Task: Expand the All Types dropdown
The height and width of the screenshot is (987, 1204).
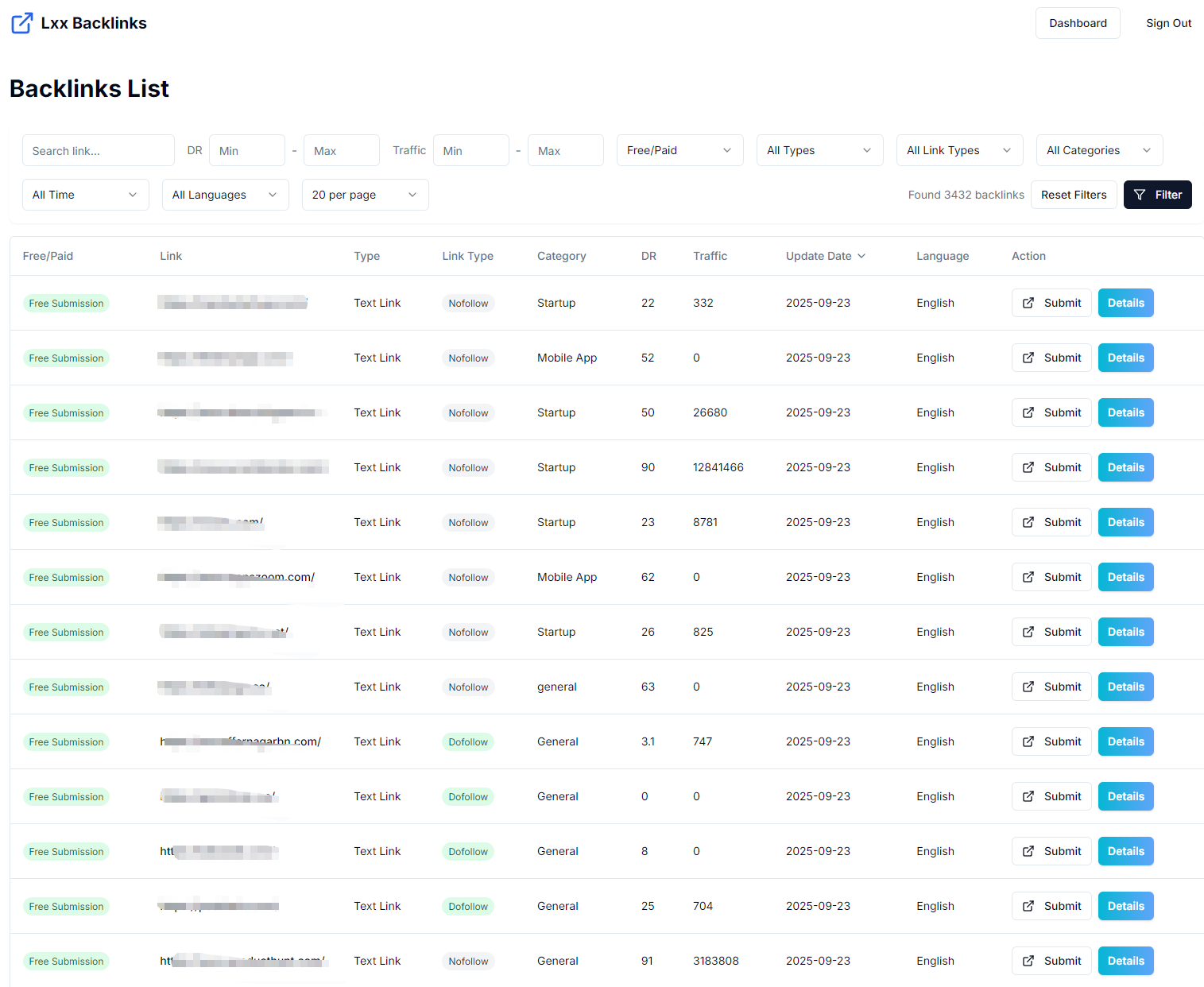Action: [x=819, y=150]
